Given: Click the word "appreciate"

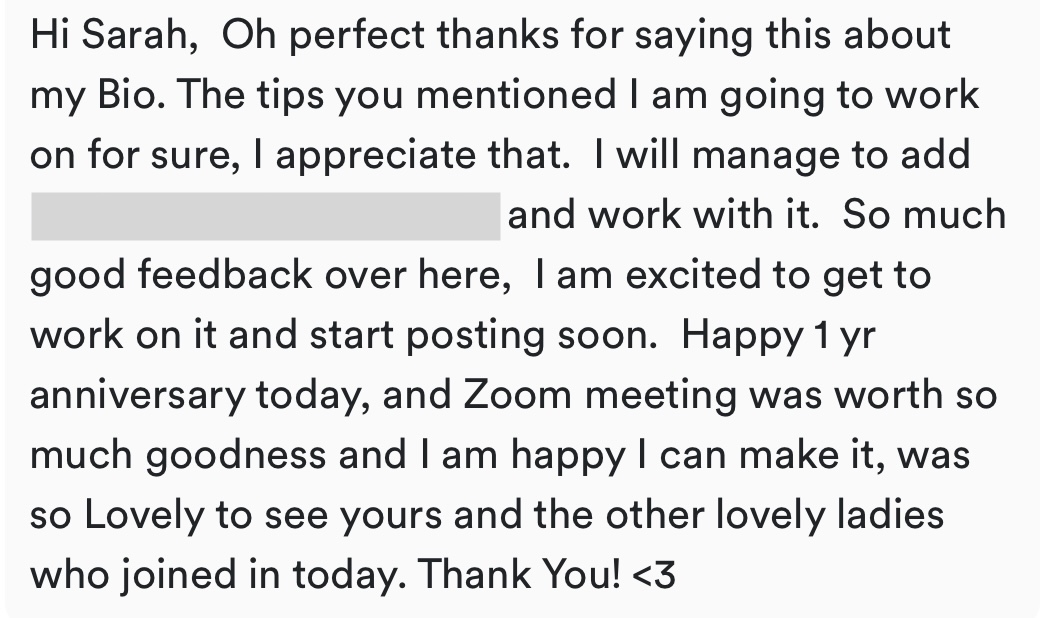Looking at the screenshot, I should pos(375,156).
